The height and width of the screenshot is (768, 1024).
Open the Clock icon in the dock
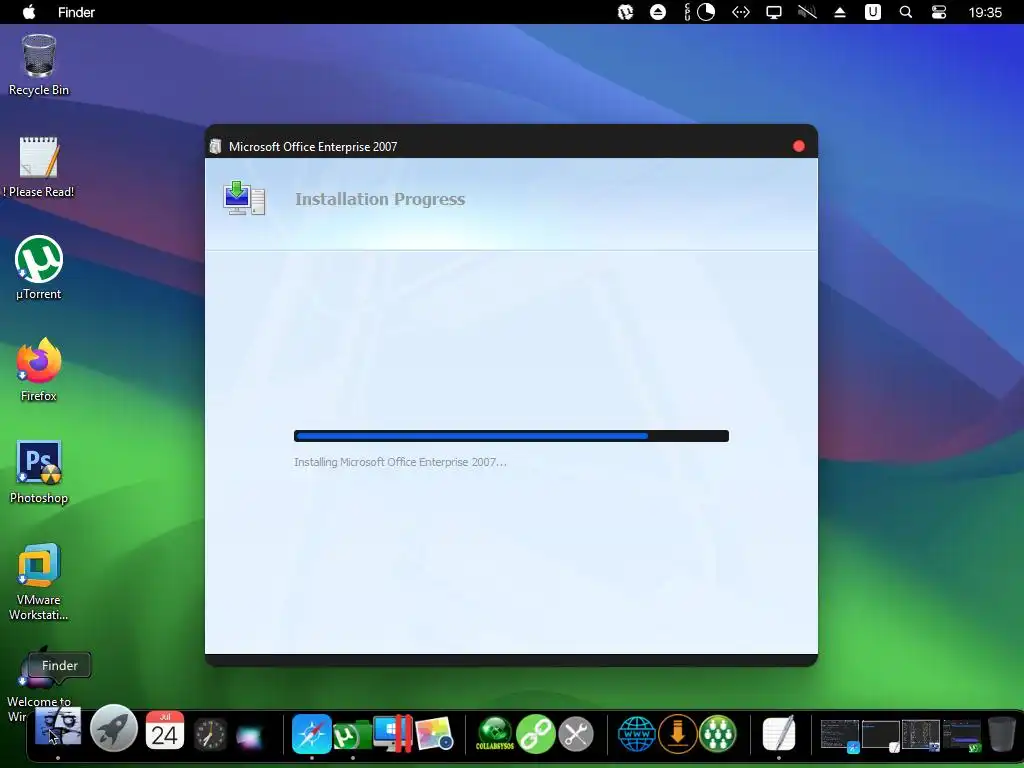coord(210,735)
